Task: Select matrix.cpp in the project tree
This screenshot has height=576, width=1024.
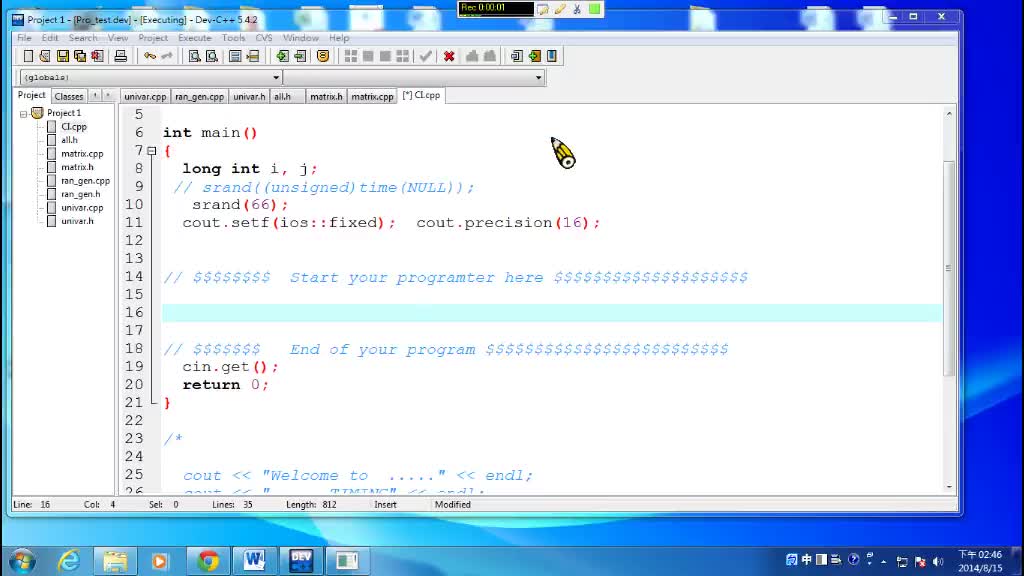Action: click(82, 154)
